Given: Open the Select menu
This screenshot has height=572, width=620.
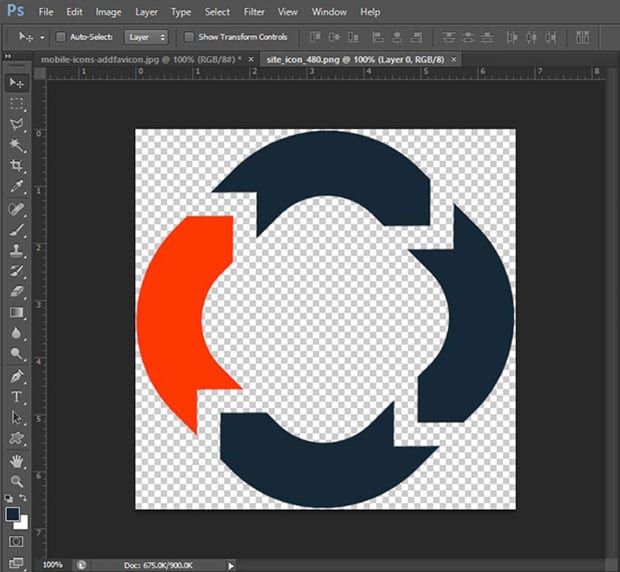Looking at the screenshot, I should 217,12.
